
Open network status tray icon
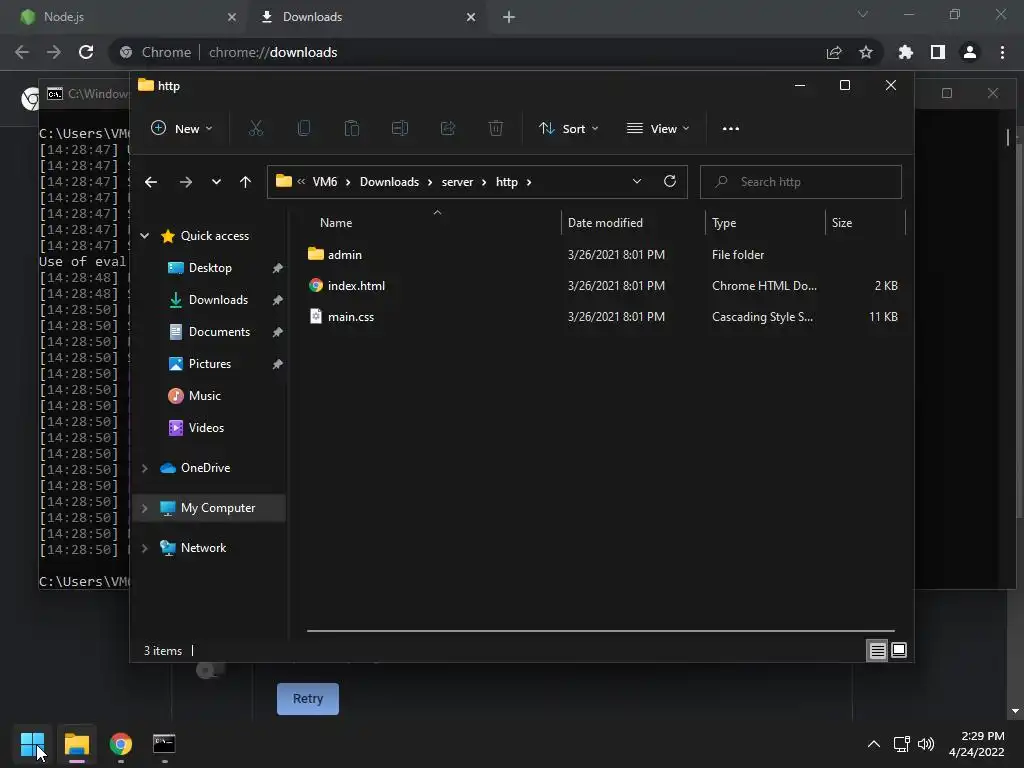click(x=902, y=744)
